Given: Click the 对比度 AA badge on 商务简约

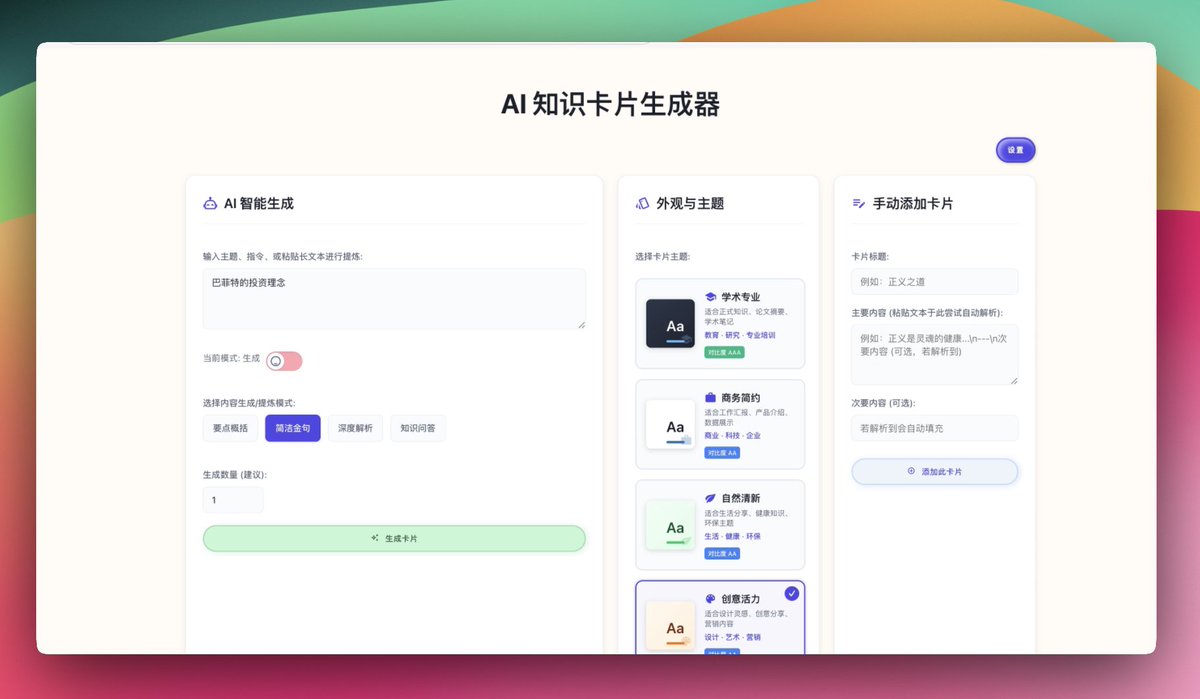Looking at the screenshot, I should point(722,453).
